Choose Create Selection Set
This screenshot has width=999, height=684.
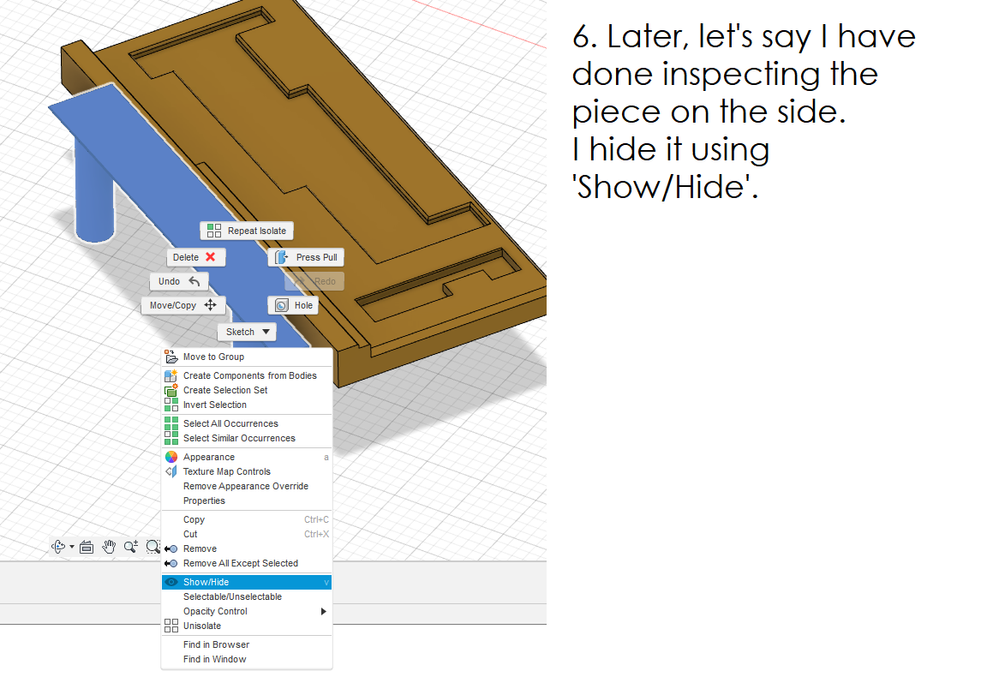[247, 390]
